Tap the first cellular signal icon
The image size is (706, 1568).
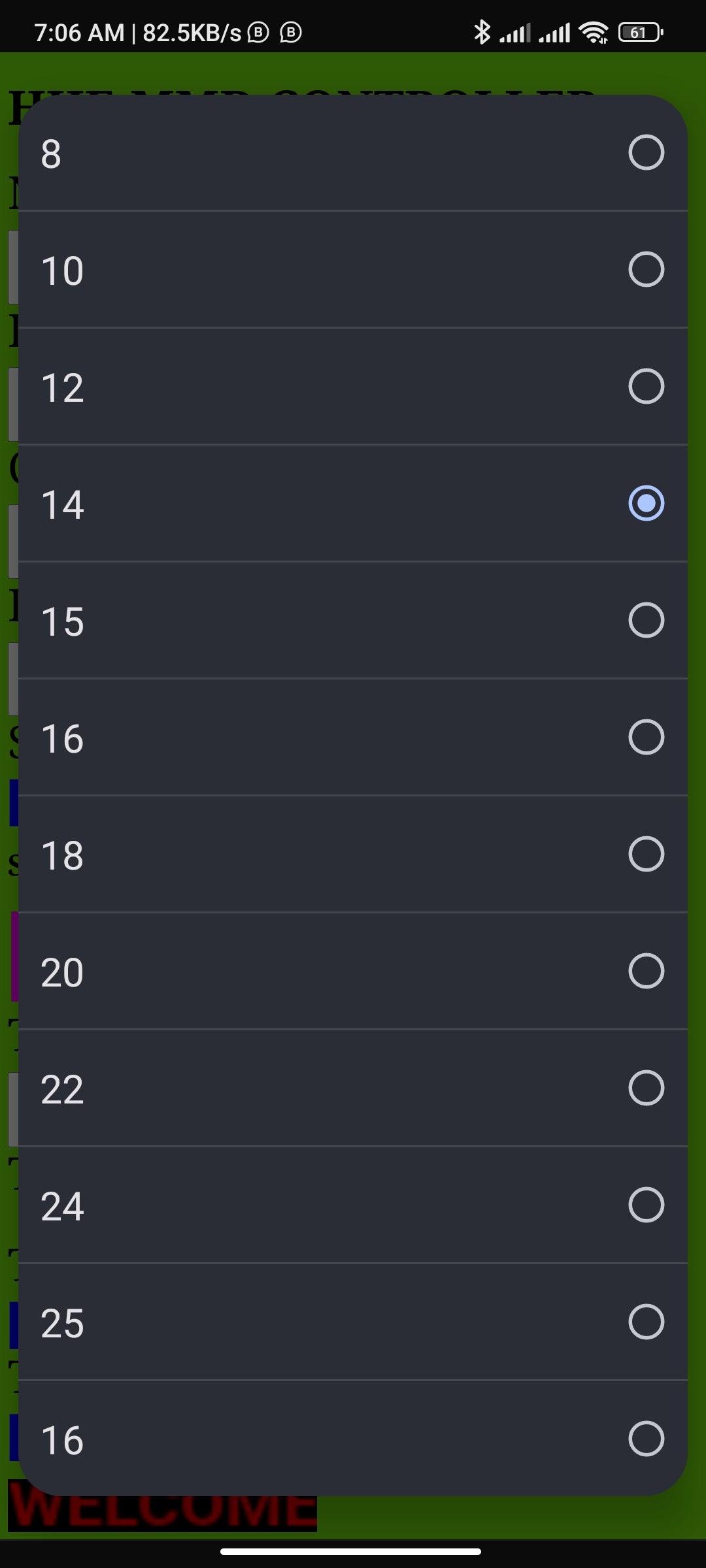click(514, 33)
